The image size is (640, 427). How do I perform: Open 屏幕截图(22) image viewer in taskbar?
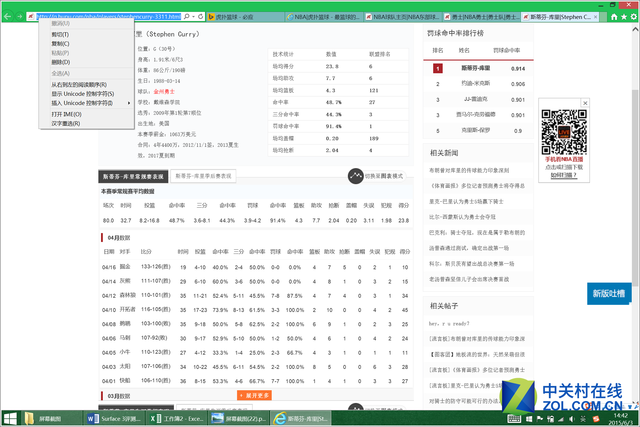tap(239, 418)
